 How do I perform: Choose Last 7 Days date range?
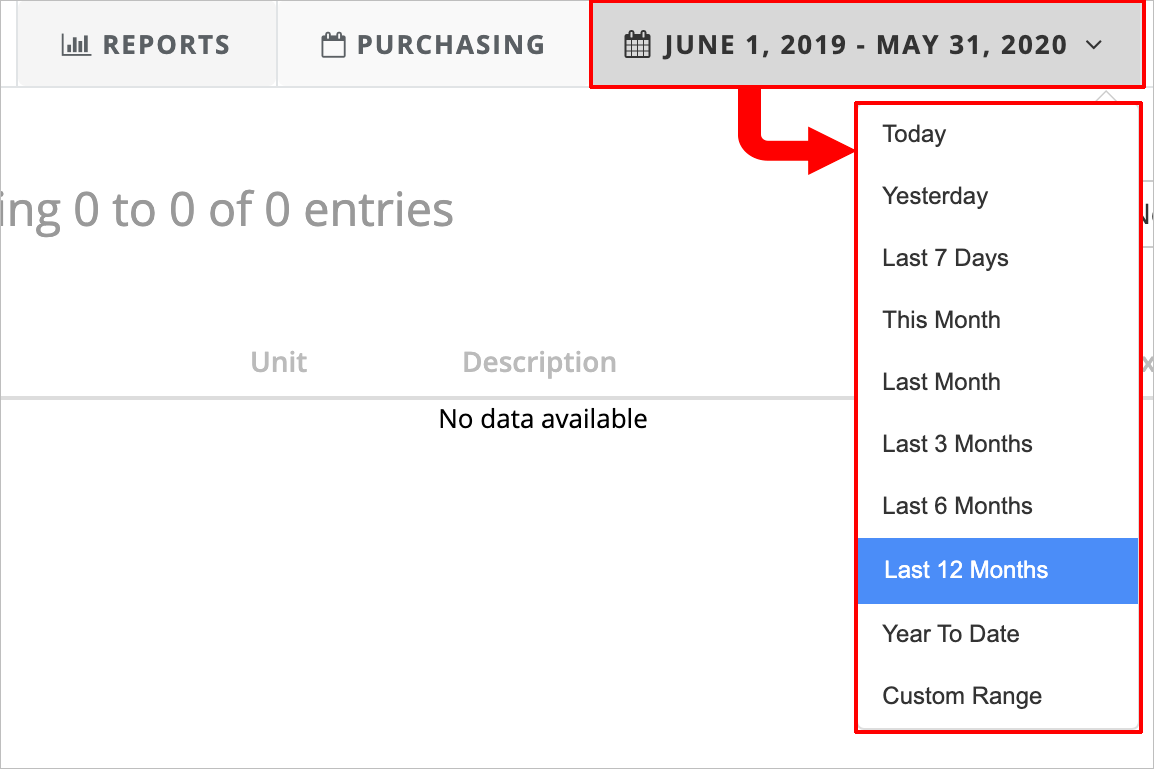click(x=944, y=257)
